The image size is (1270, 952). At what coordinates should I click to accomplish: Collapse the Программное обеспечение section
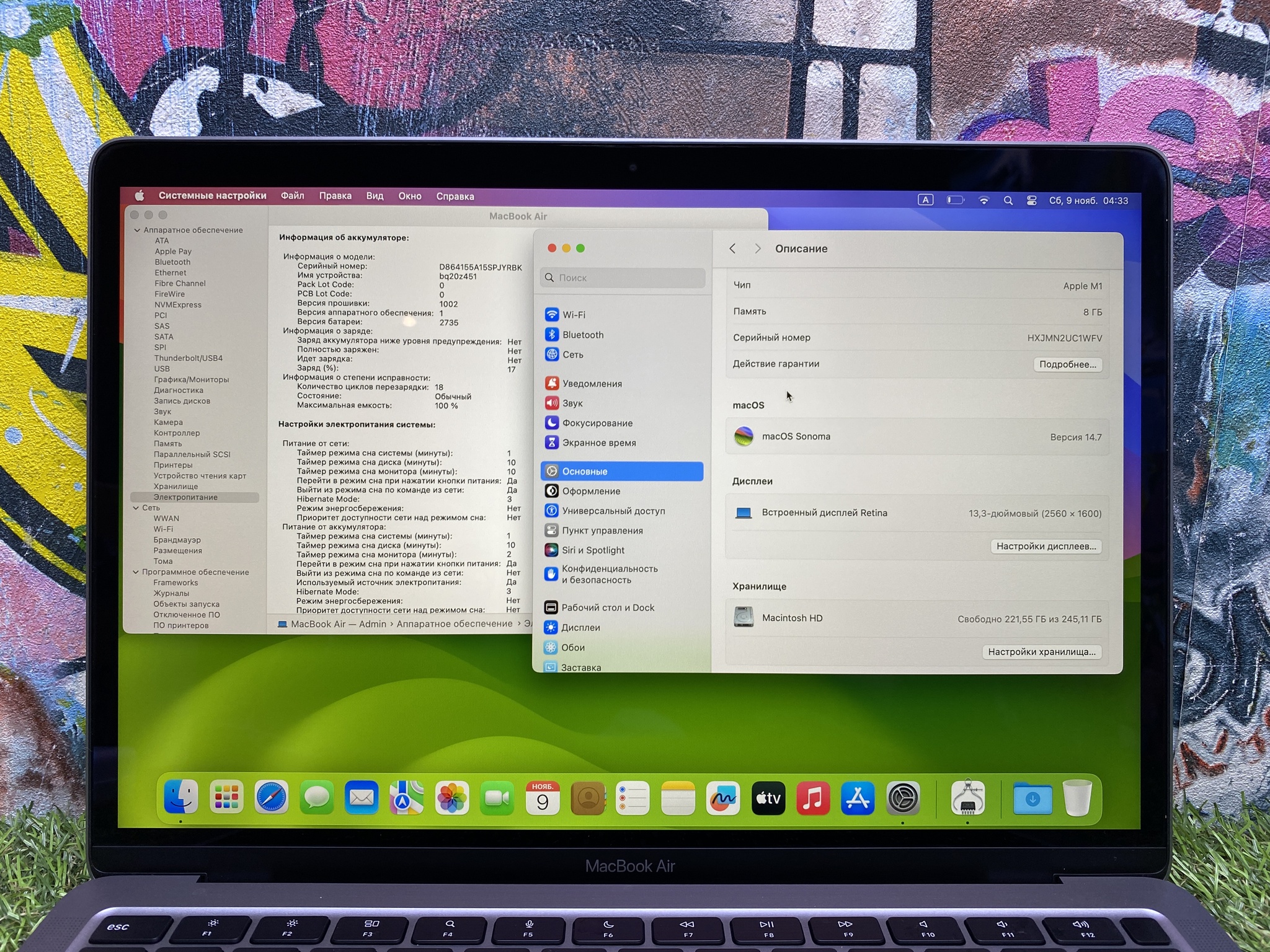[x=136, y=572]
